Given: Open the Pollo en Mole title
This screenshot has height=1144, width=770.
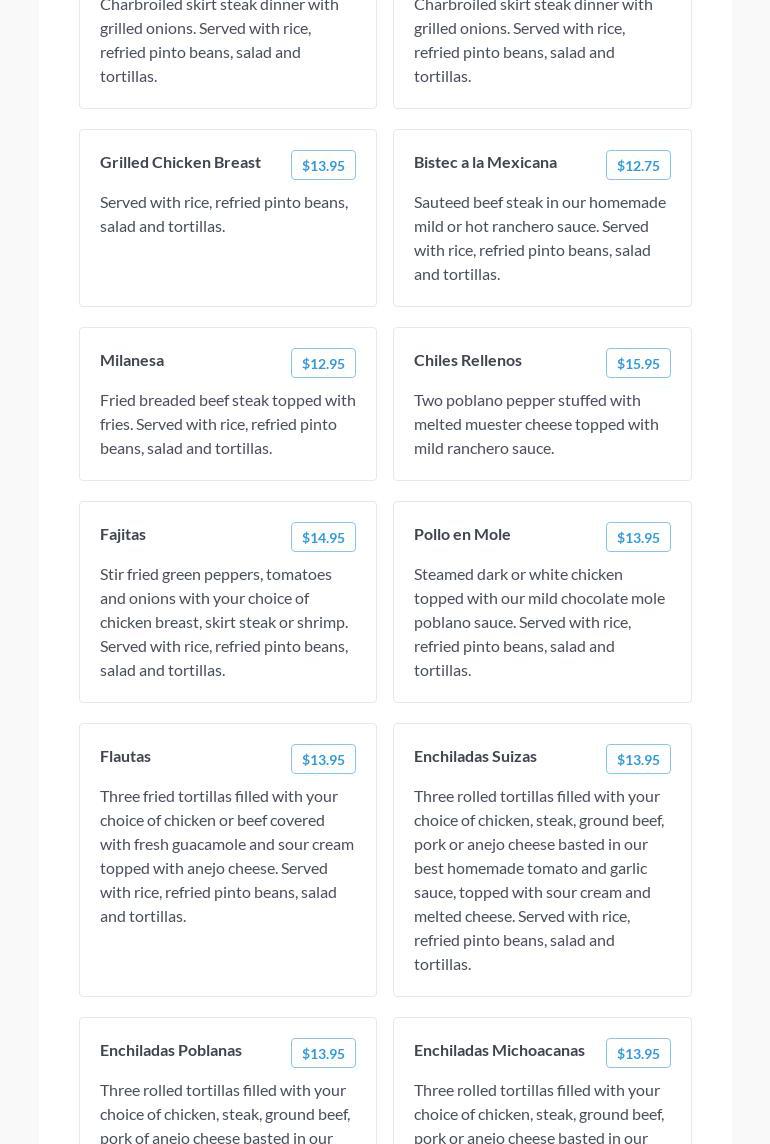Looking at the screenshot, I should (462, 535).
